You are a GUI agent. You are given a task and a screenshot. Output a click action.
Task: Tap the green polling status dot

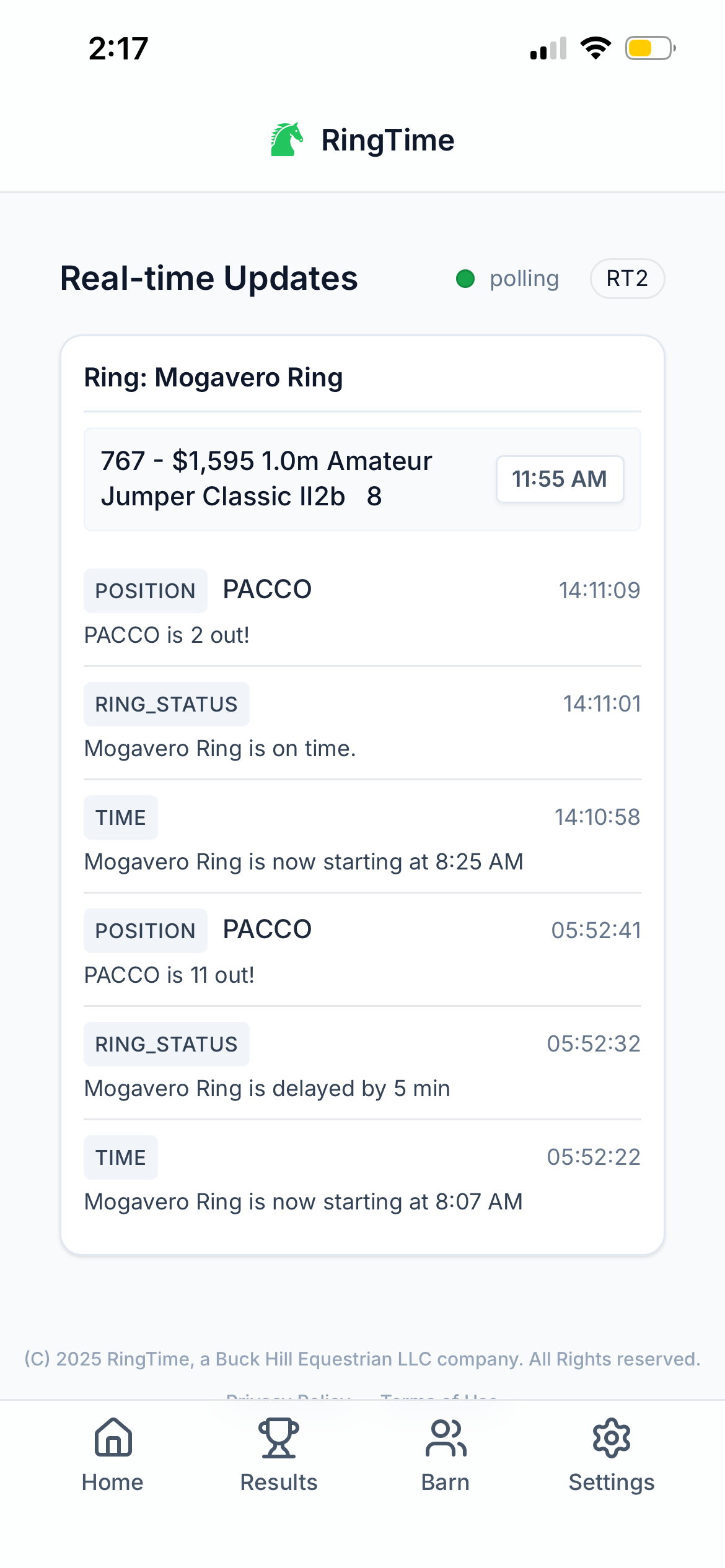tap(465, 279)
